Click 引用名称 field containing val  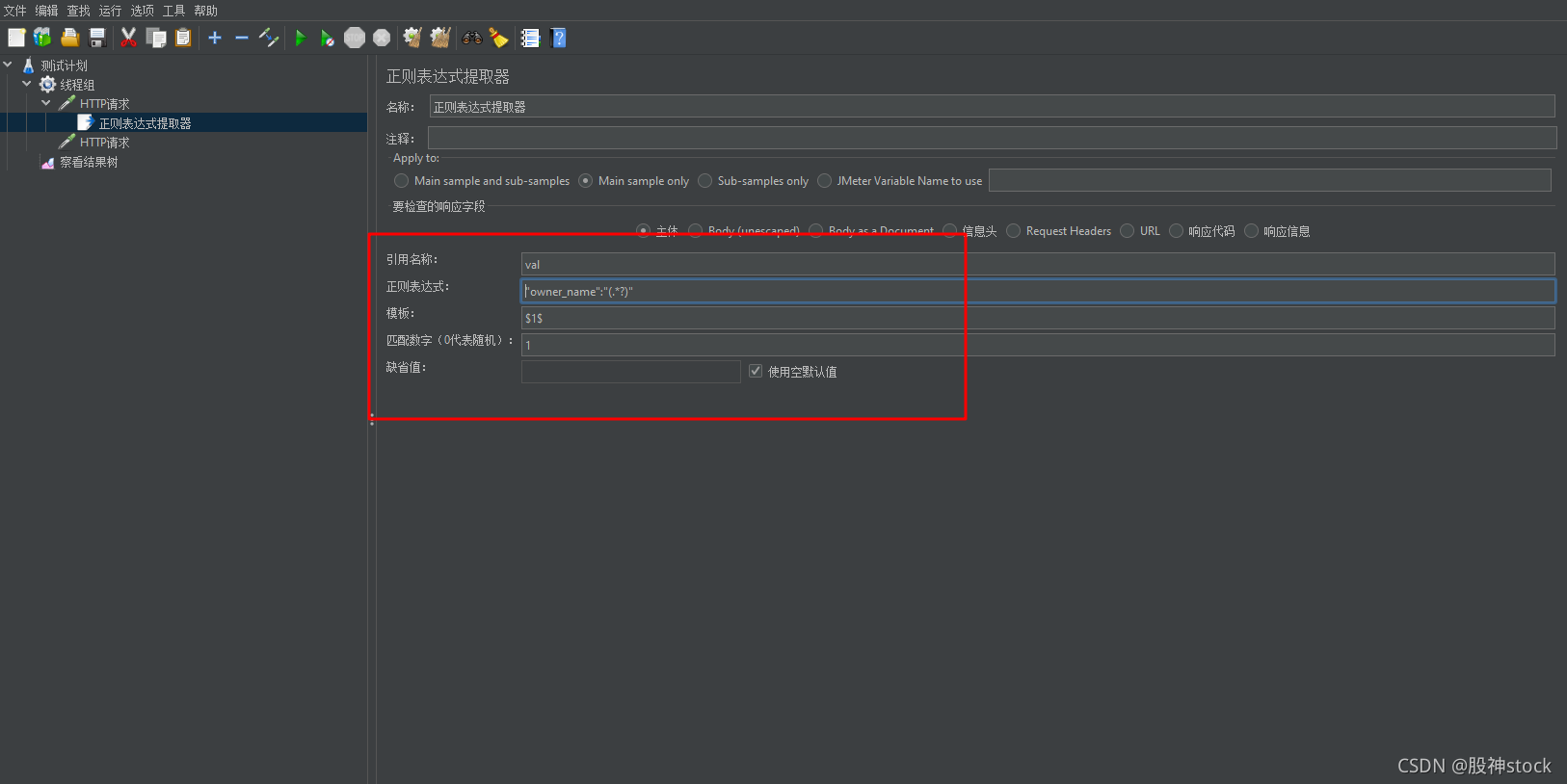(x=1038, y=264)
